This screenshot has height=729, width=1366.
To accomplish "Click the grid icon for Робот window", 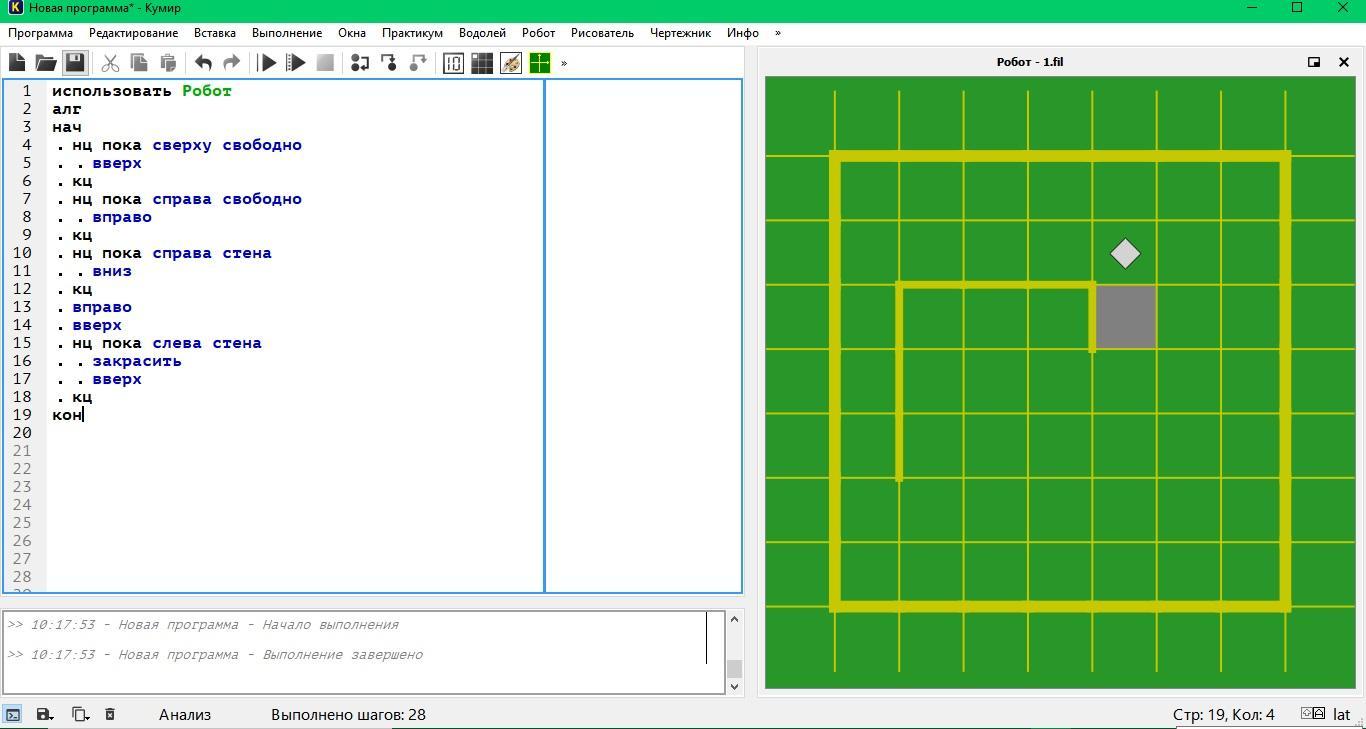I will pyautogui.click(x=482, y=63).
